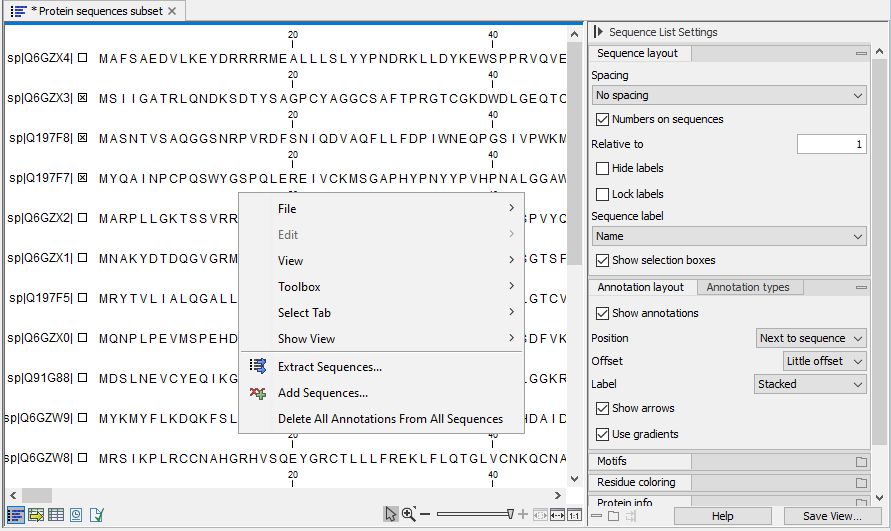Set zoom to 1:1 (100%)
The width and height of the screenshot is (891, 531).
(x=574, y=515)
